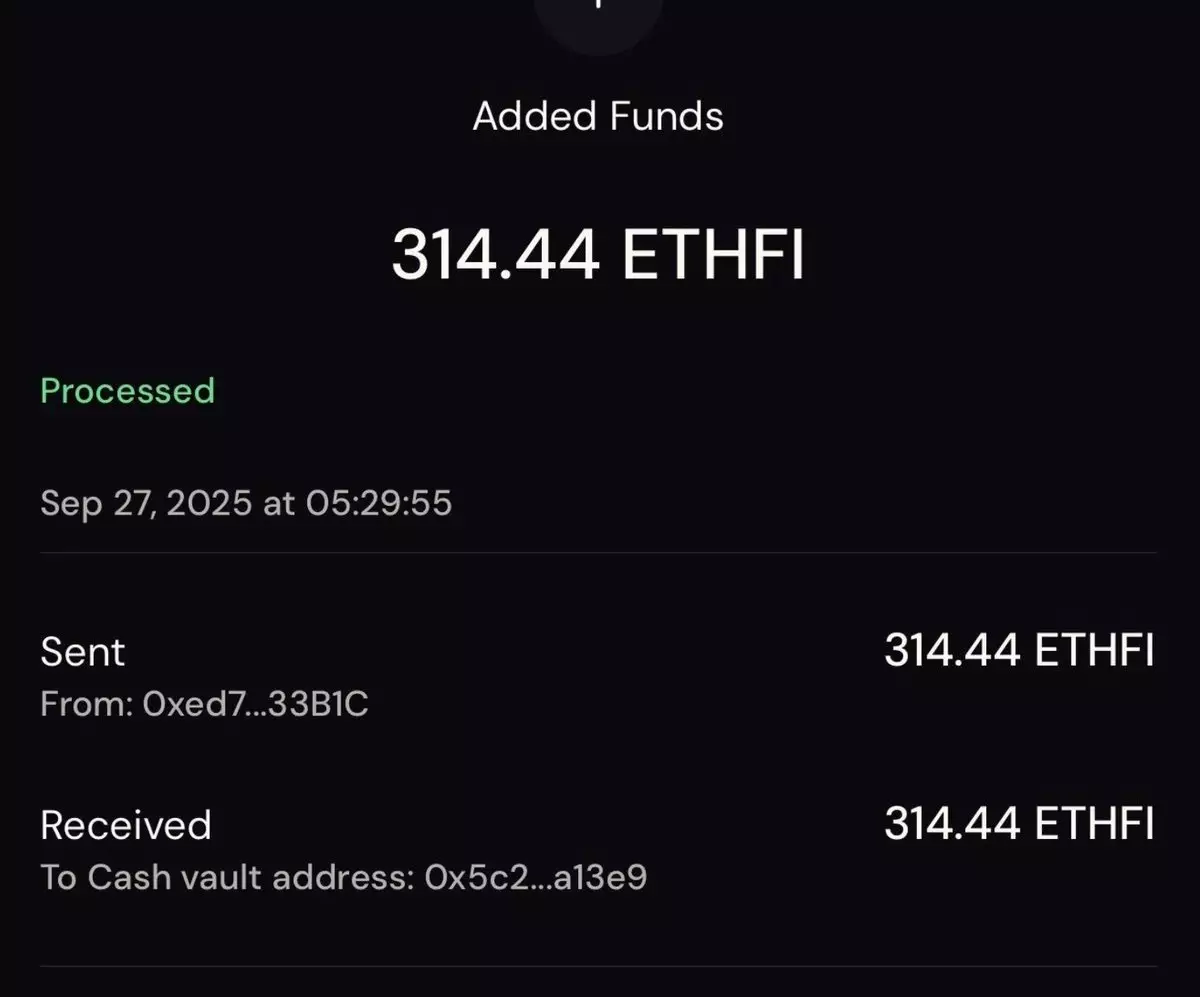This screenshot has width=1200, height=997.
Task: Click the Added Funds title
Action: (598, 116)
